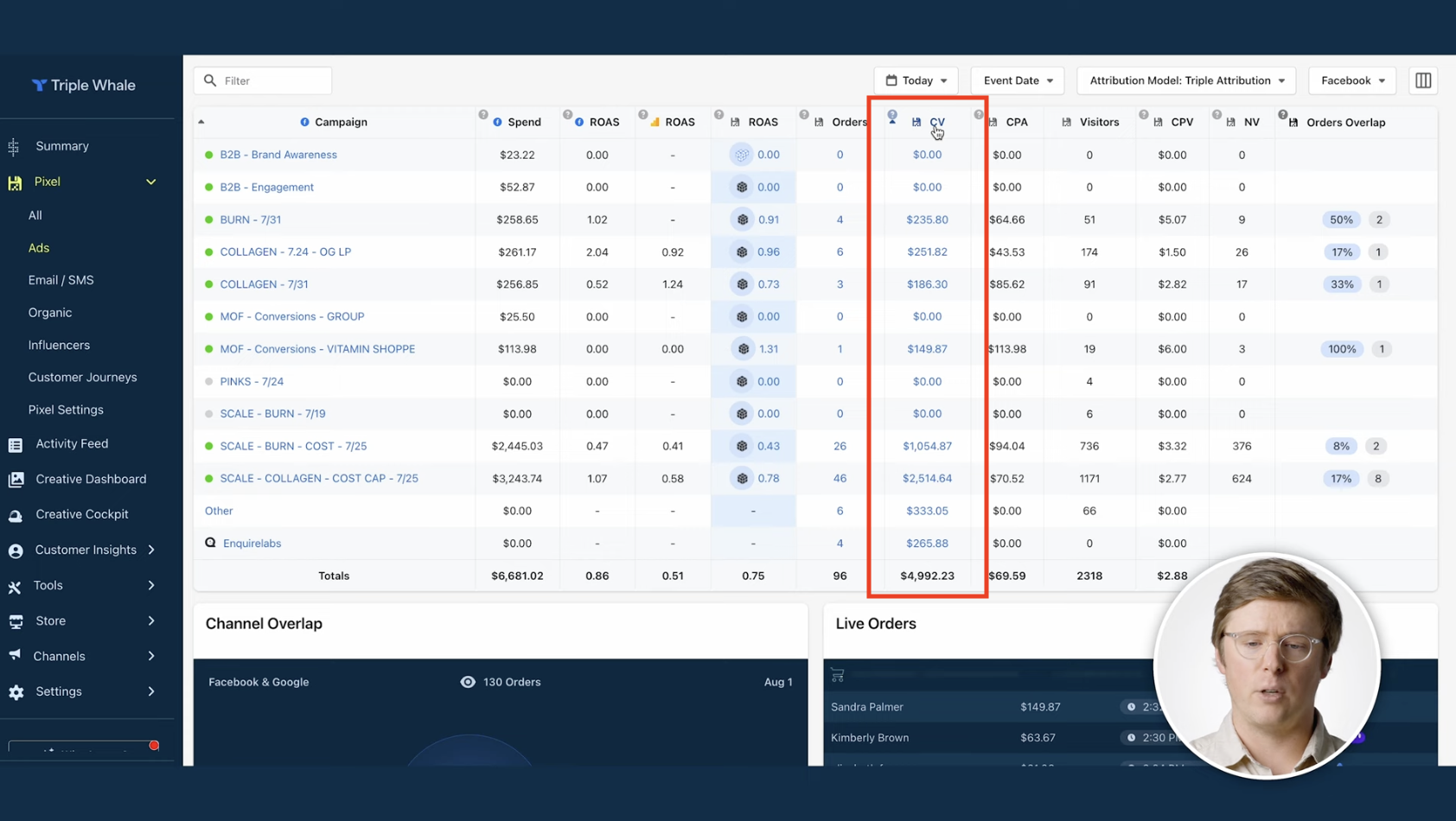
Task: Click the Settings gear icon in the sidebar
Action: pyautogui.click(x=16, y=691)
